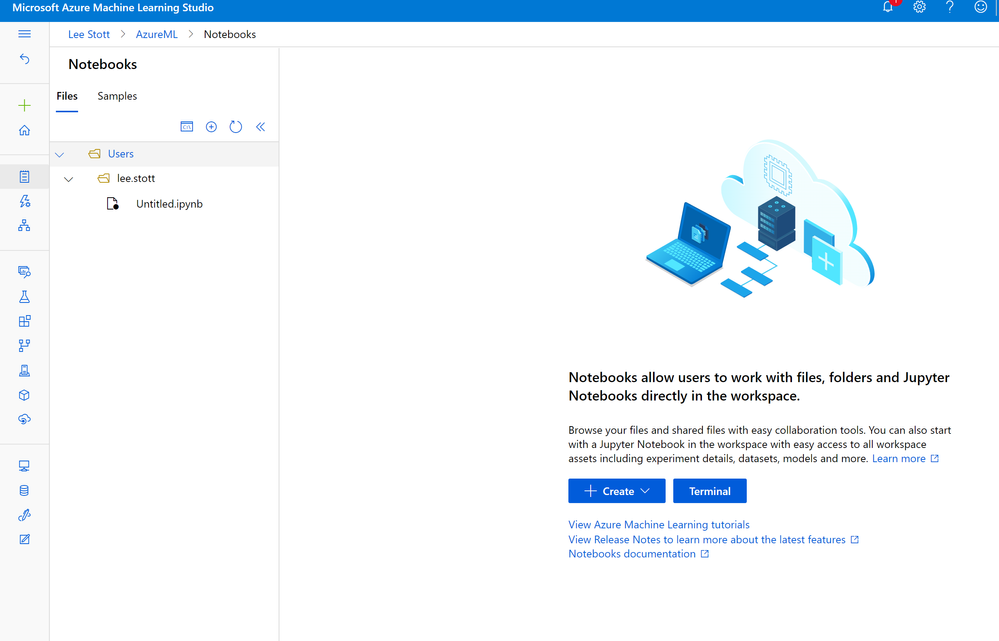Open the hamburger navigation menu
999x641 pixels.
(x=24, y=34)
